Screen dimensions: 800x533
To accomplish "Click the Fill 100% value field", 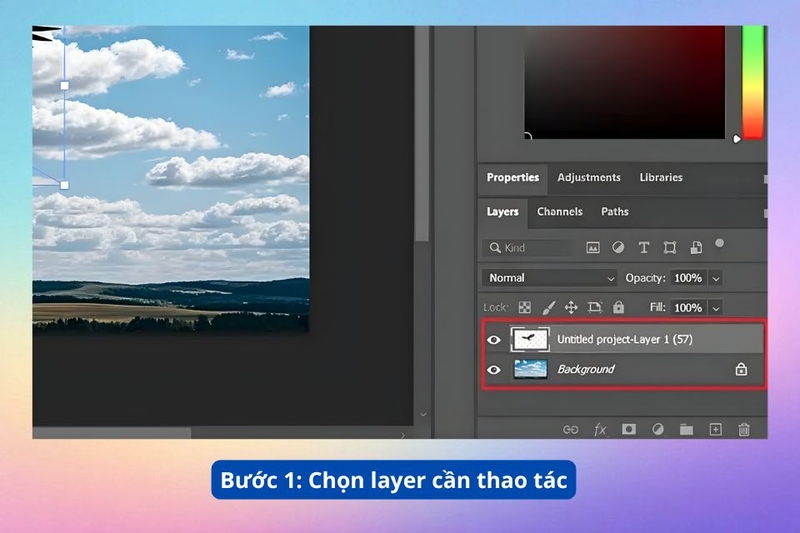I will coord(688,308).
